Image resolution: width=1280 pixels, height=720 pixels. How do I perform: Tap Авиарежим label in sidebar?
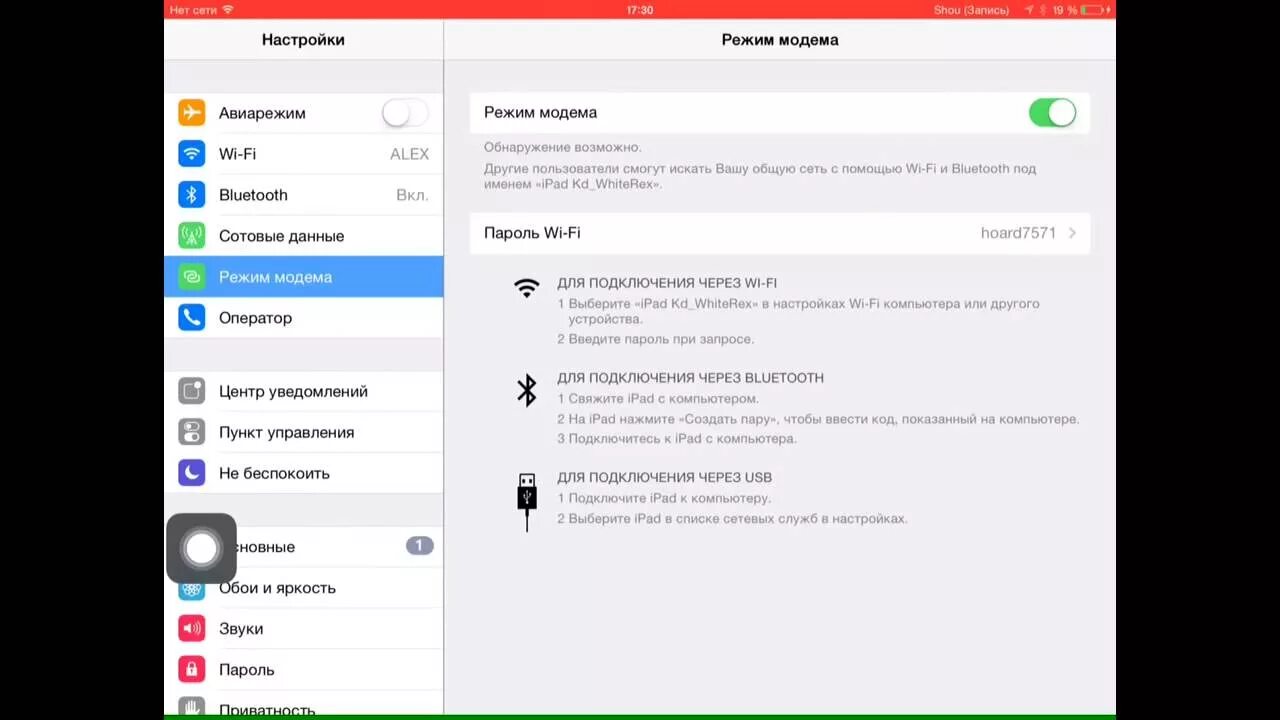pyautogui.click(x=262, y=113)
